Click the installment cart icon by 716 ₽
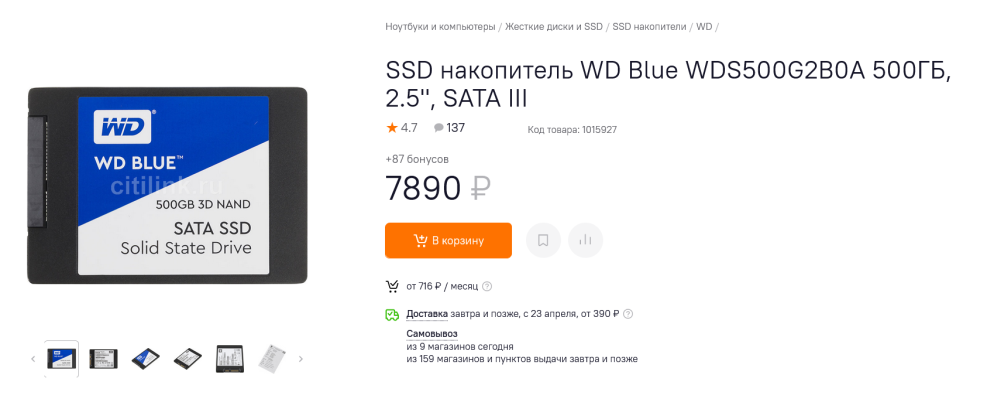The height and width of the screenshot is (409, 987). (x=392, y=287)
